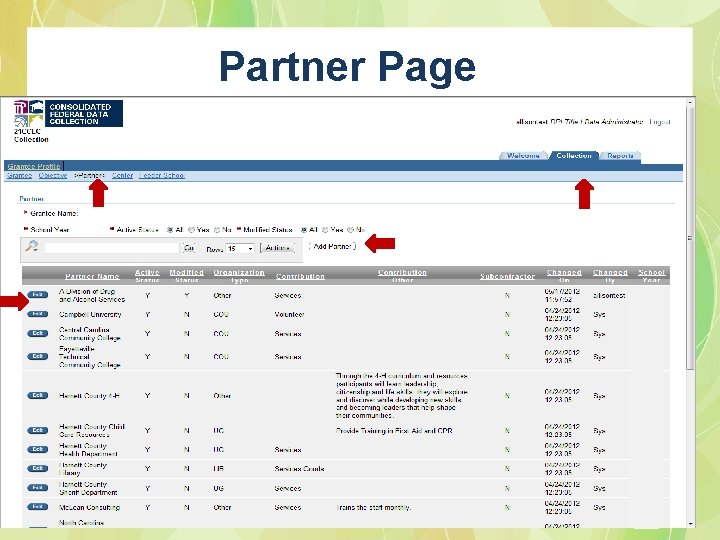Click the vertical scrollbar down arrow
This screenshot has height=540, width=720.
click(690, 523)
